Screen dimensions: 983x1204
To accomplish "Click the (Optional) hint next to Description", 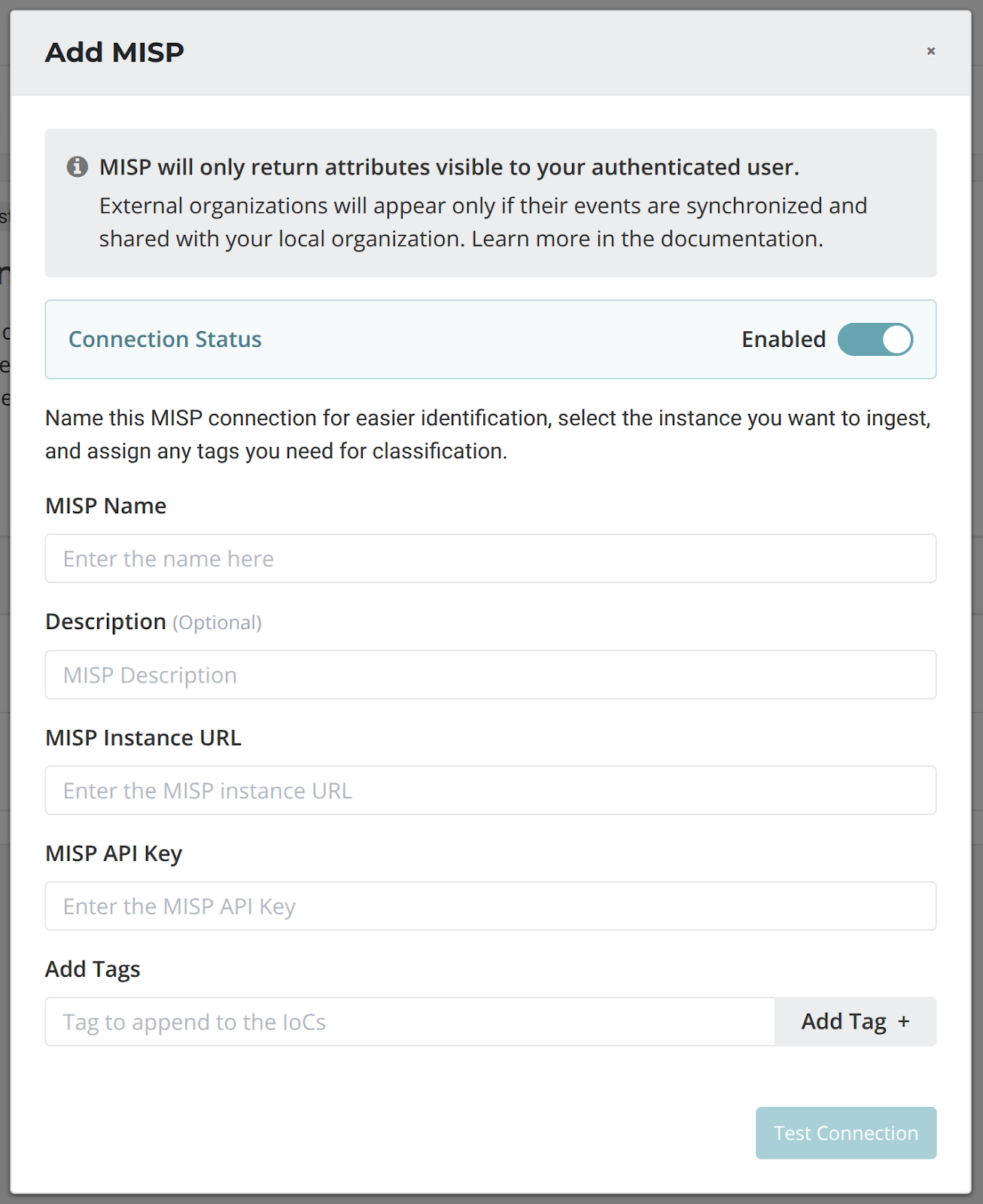I will click(217, 623).
